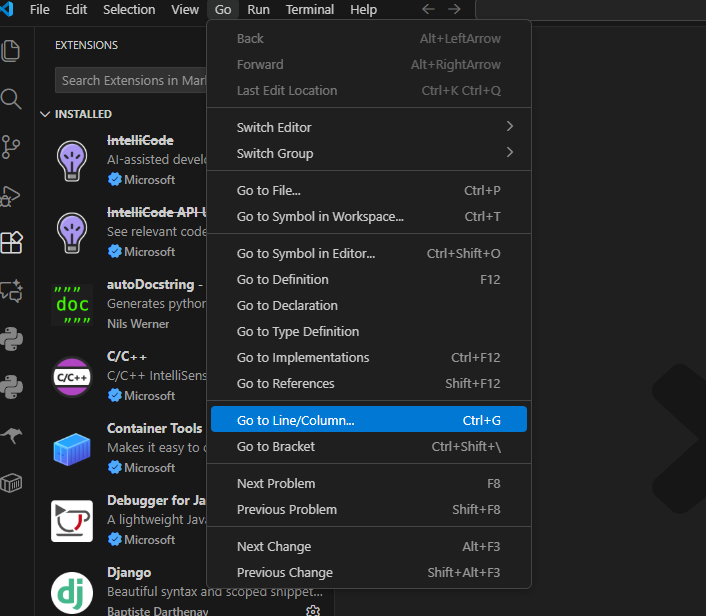Close the open Go menu
706x616 pixels.
[x=223, y=9]
